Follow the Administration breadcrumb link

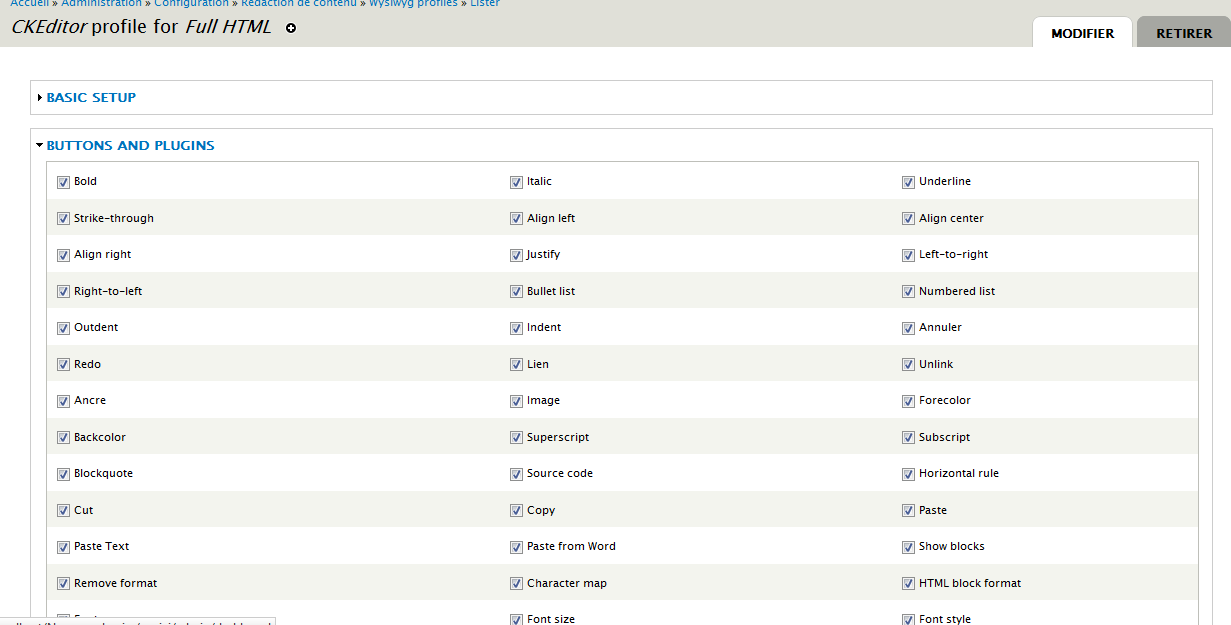102,3
